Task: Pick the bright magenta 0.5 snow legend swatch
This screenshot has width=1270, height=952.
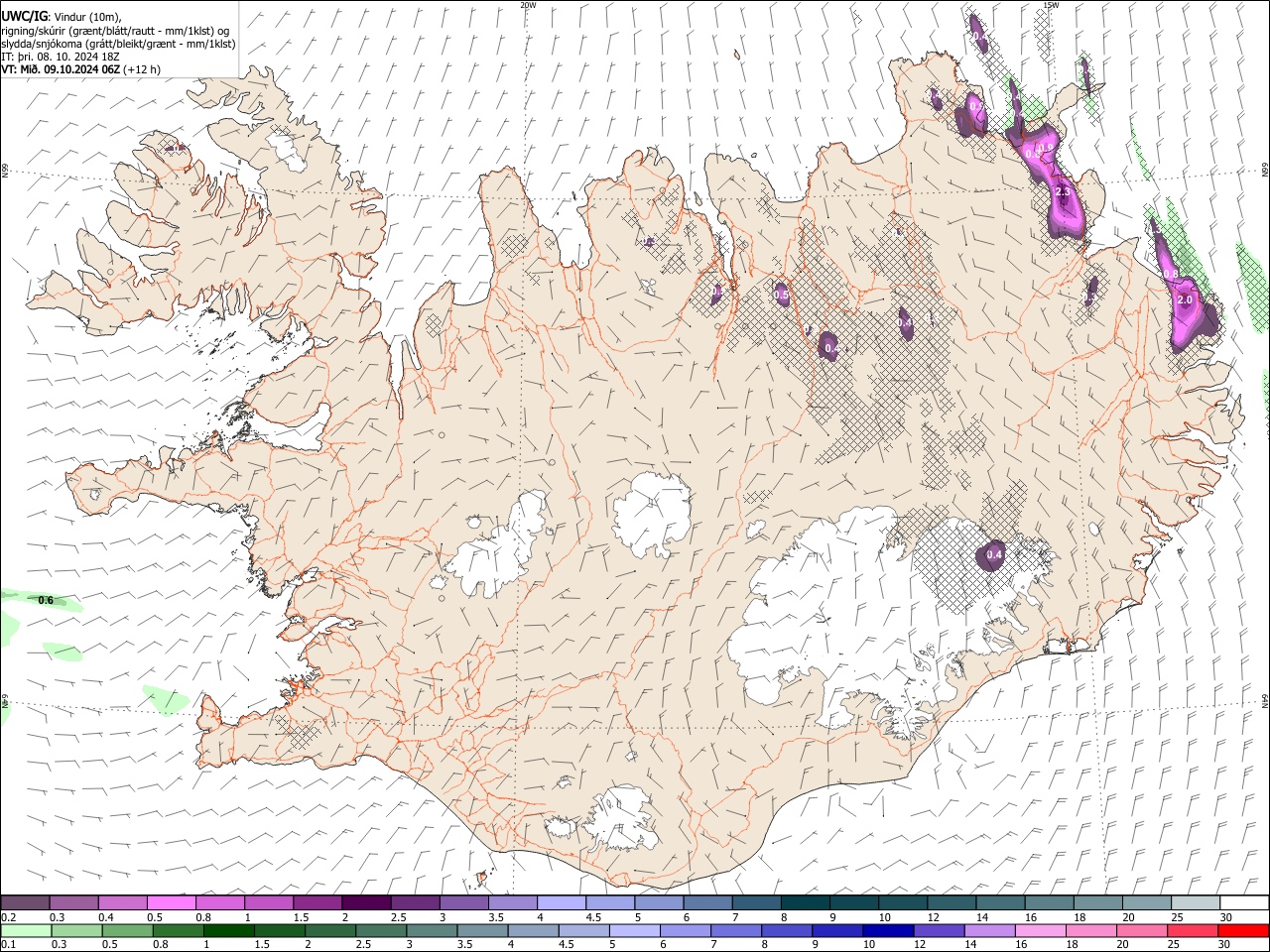Action: 171,903
